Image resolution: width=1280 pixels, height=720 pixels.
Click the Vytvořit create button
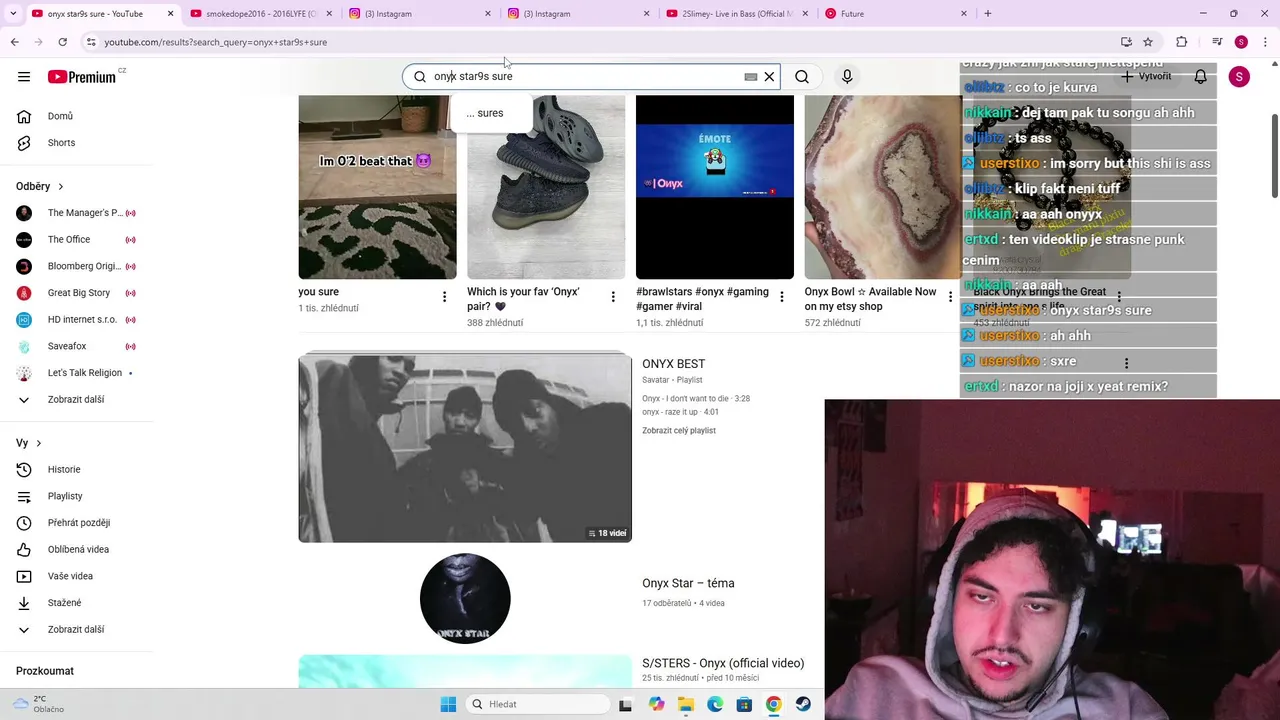[x=1146, y=77]
